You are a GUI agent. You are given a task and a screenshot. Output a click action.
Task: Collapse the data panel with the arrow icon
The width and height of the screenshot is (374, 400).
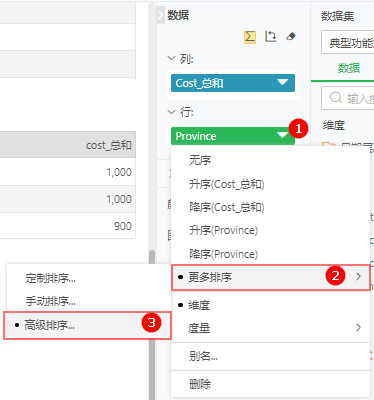[x=161, y=15]
